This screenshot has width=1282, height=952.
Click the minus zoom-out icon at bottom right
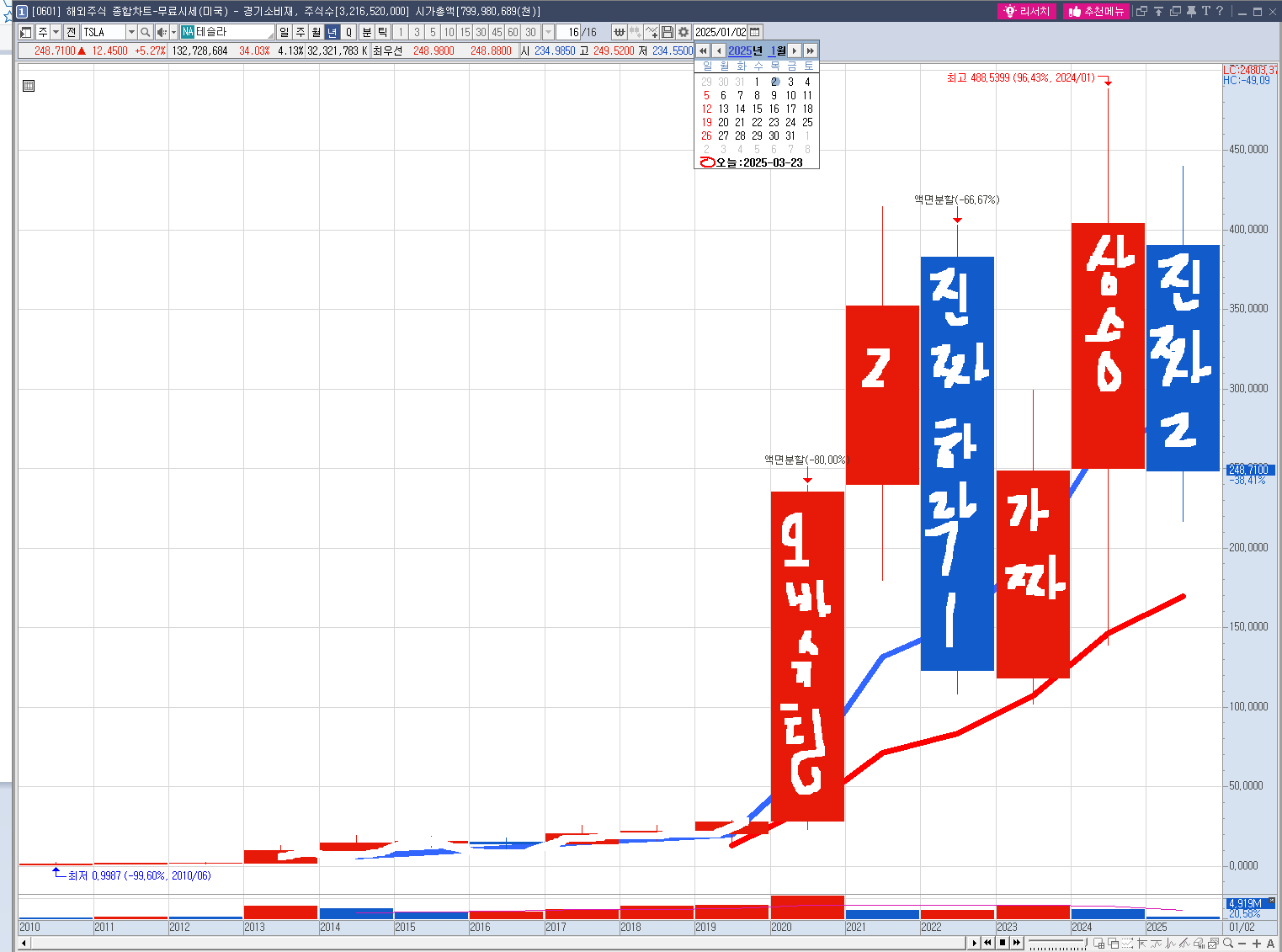[x=1242, y=943]
